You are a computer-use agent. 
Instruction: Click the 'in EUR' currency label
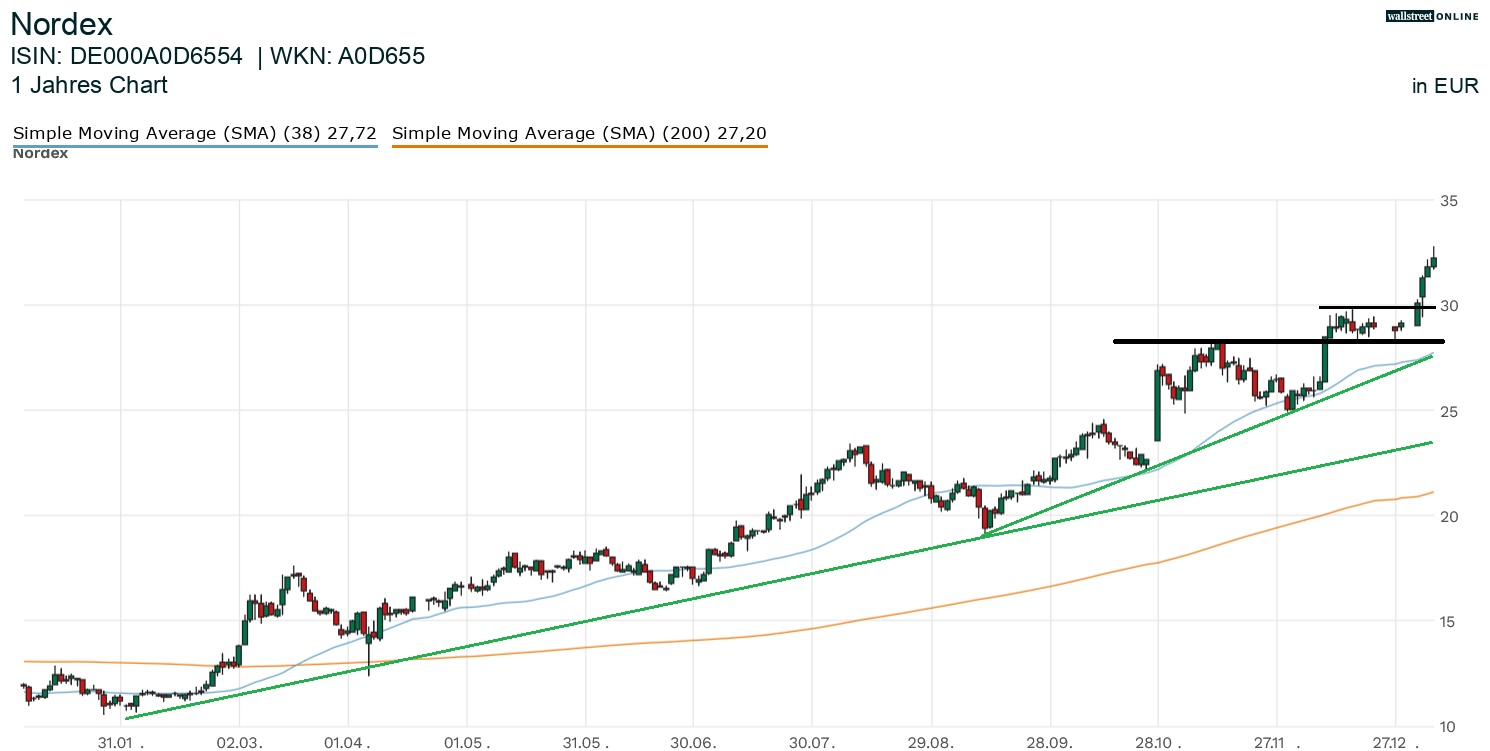pyautogui.click(x=1444, y=86)
